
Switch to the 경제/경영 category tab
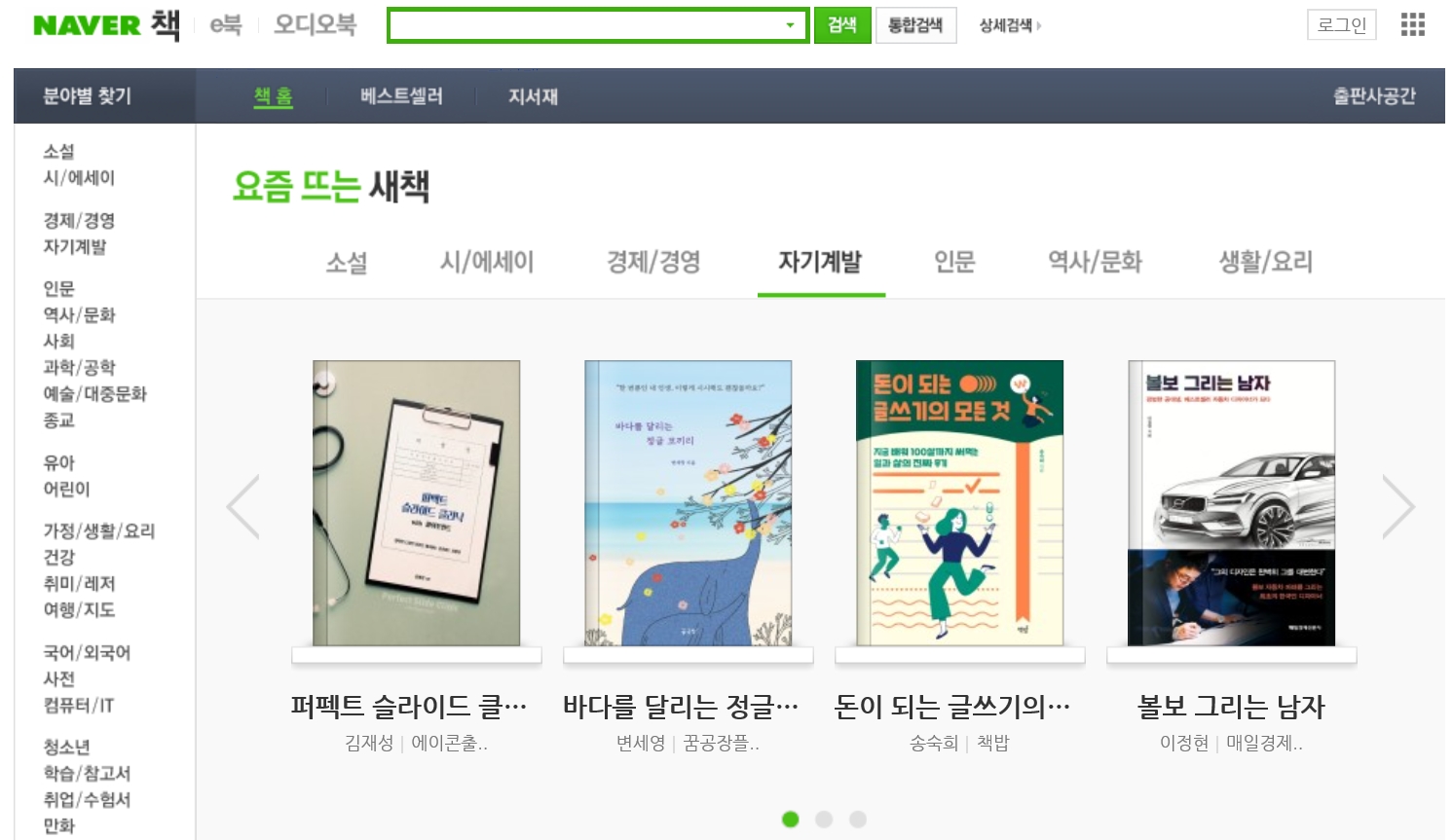(x=653, y=262)
